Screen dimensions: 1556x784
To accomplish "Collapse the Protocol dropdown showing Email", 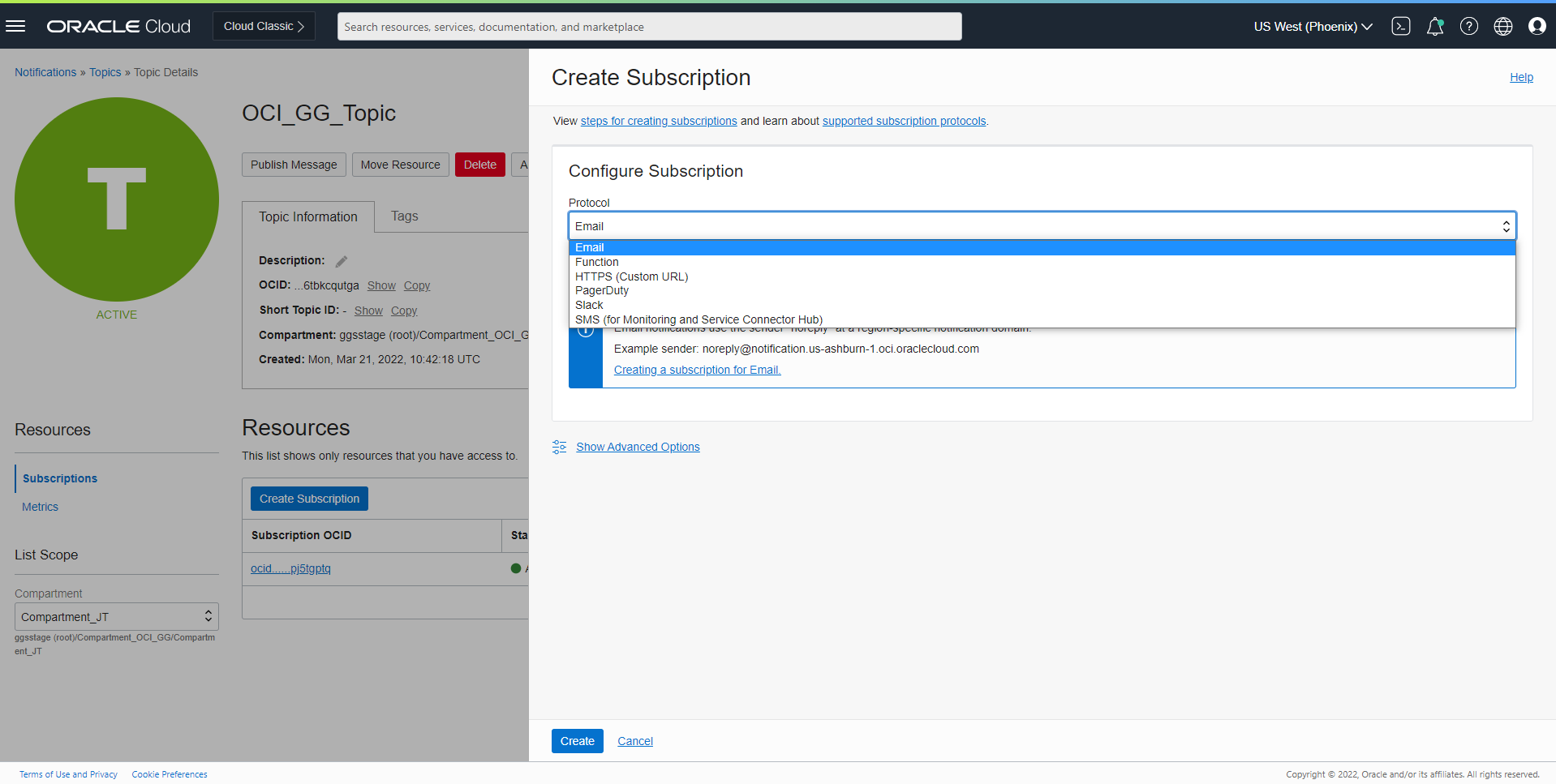I will (1042, 226).
